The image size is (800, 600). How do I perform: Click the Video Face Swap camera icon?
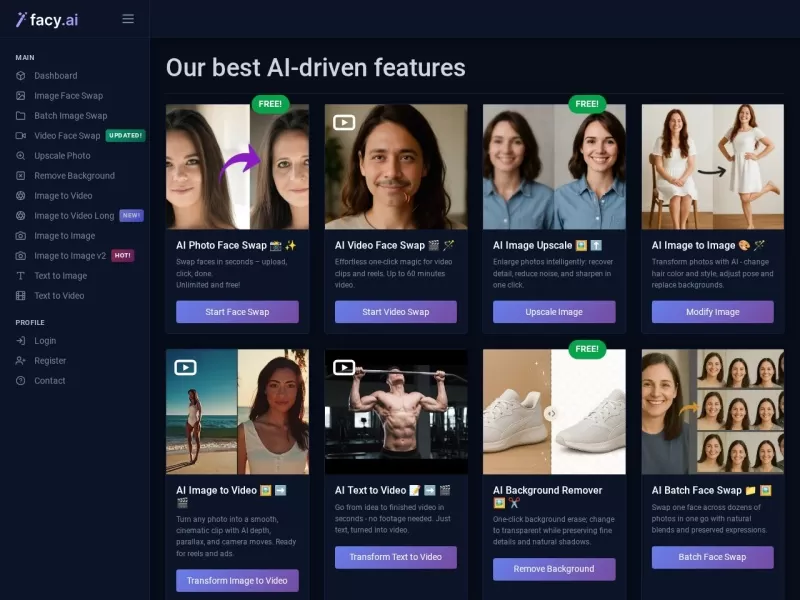tap(20, 135)
